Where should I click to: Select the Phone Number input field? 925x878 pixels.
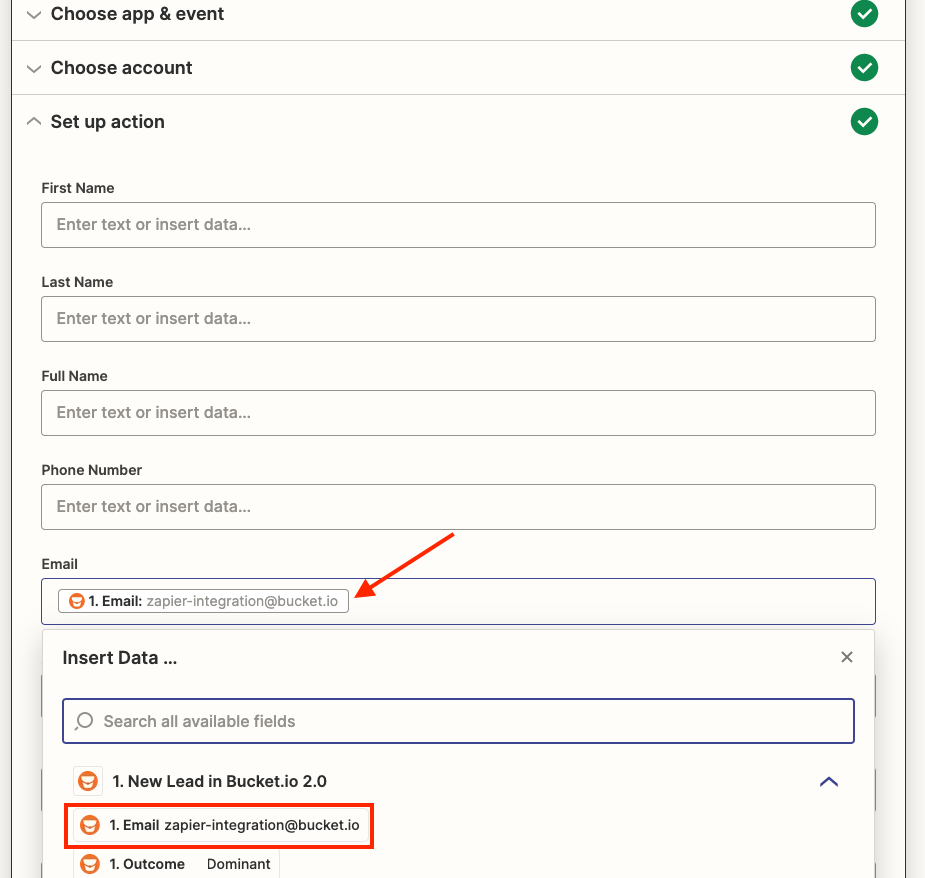click(458, 507)
